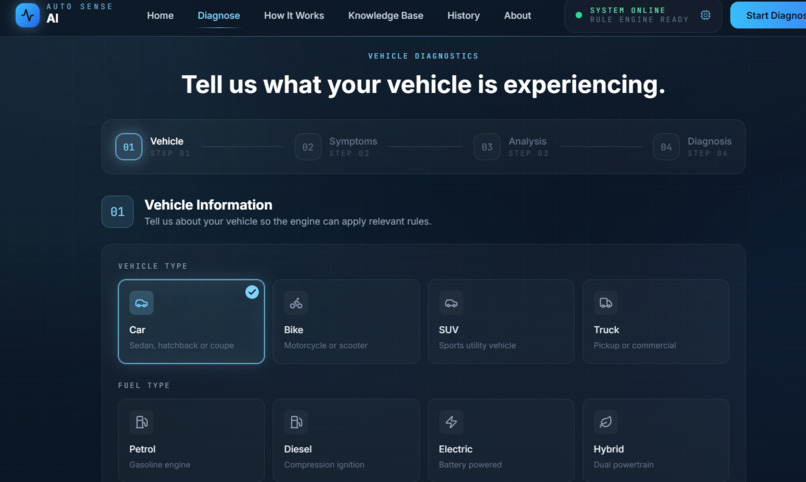This screenshot has width=806, height=482.
Task: Open the Knowledge Base page
Action: [x=386, y=15]
